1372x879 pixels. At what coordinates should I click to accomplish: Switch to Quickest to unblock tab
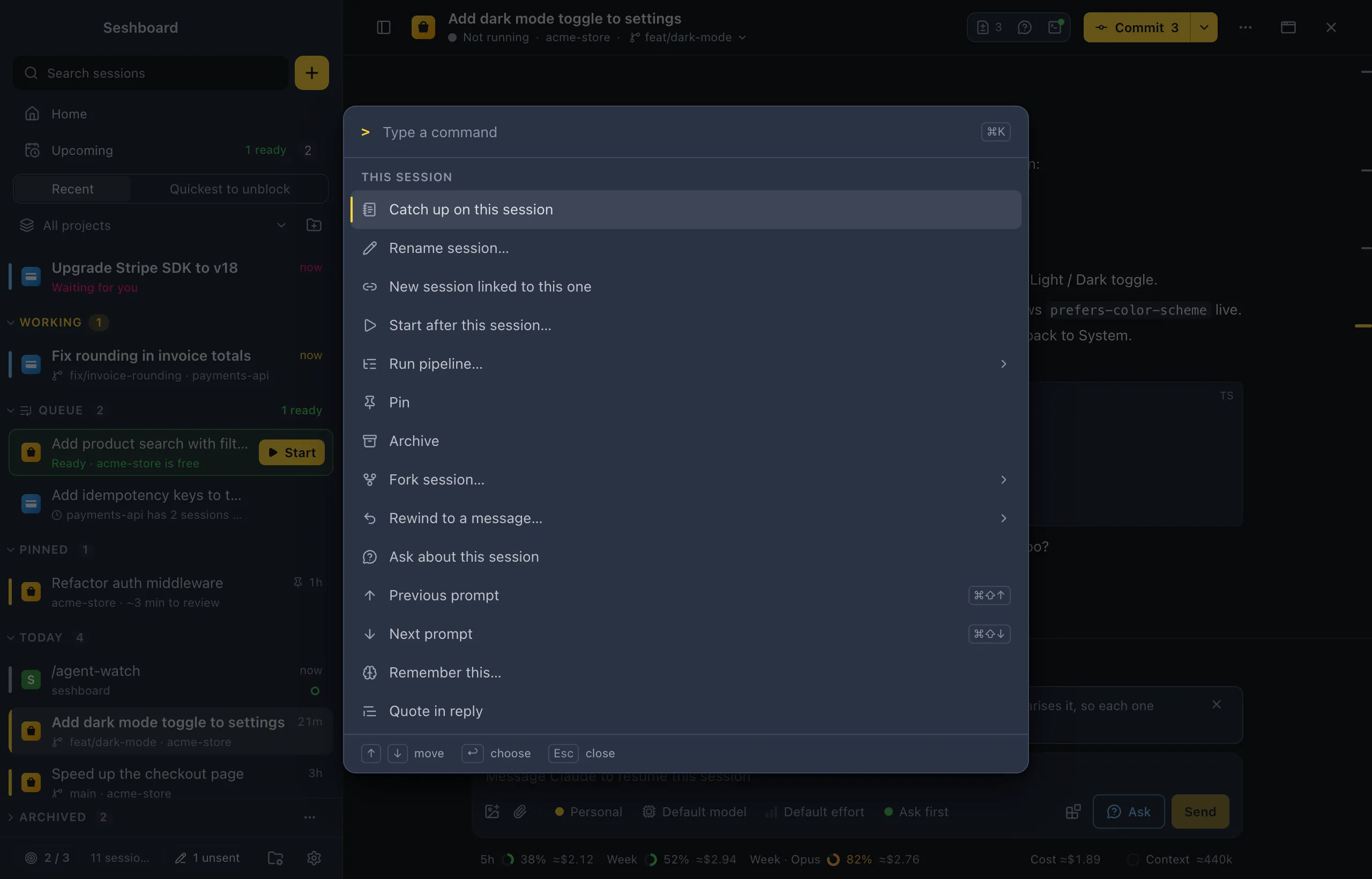pos(229,189)
